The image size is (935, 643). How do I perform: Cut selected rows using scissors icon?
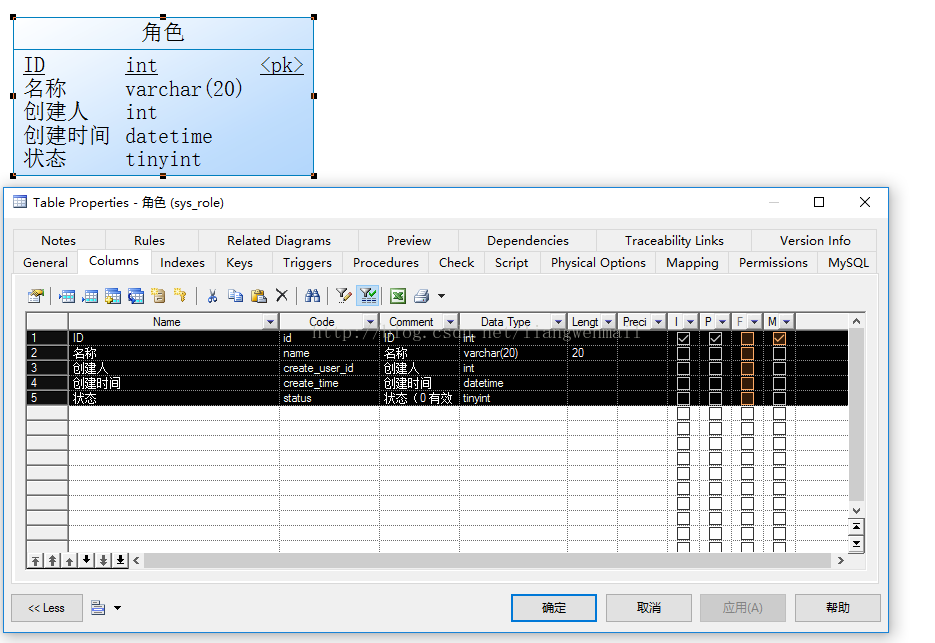tap(212, 296)
